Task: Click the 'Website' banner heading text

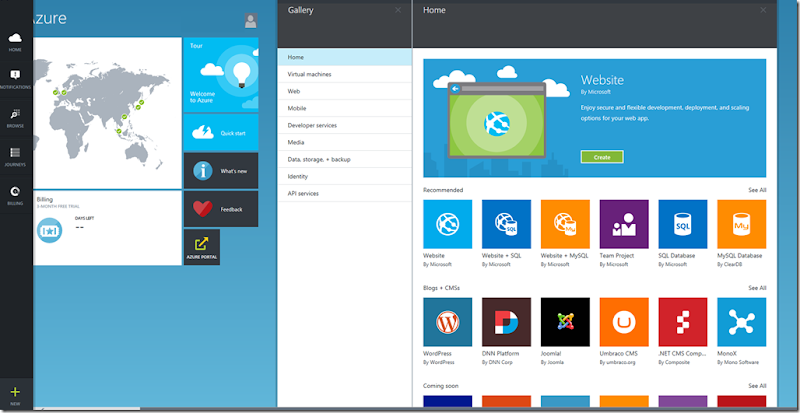Action: click(602, 80)
